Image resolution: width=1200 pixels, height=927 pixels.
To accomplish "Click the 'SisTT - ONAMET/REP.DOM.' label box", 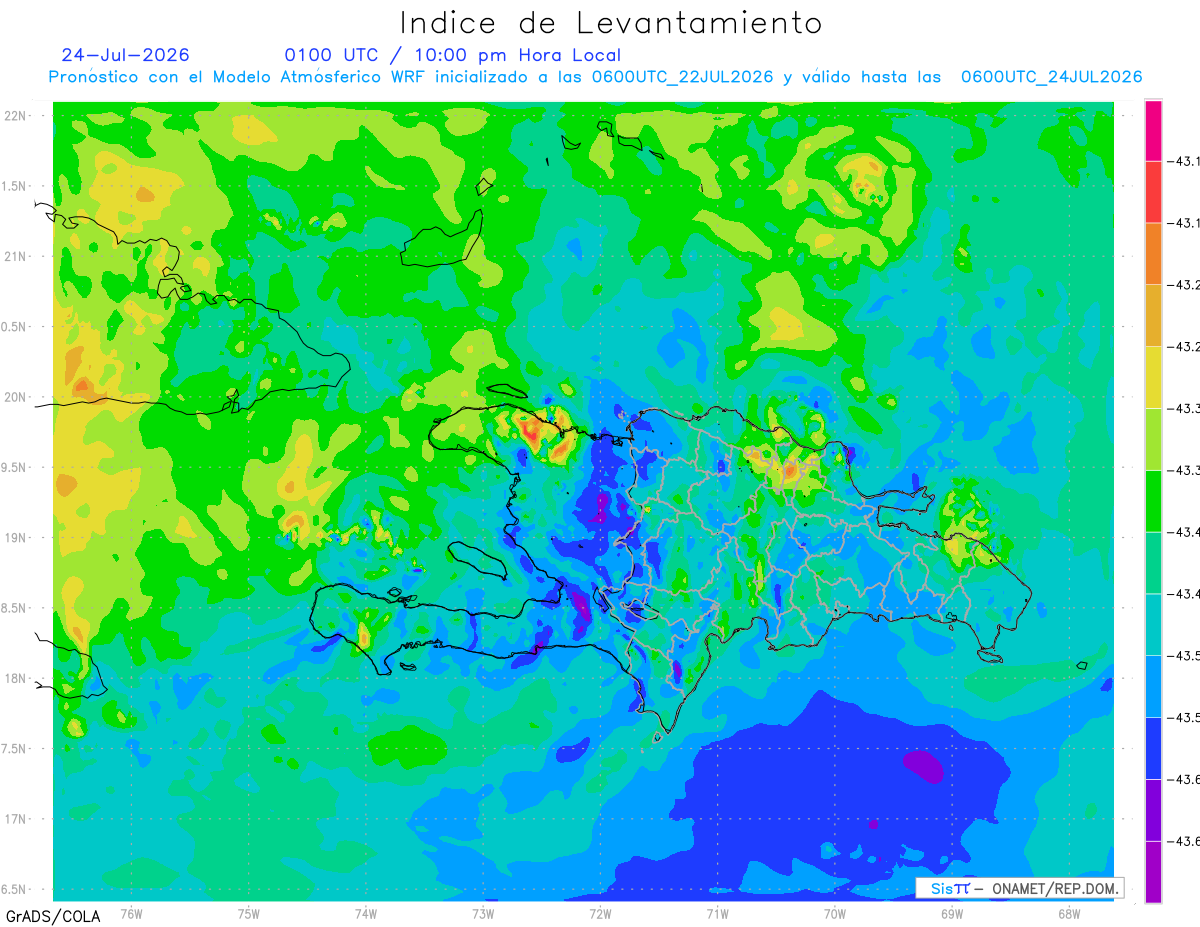I will [x=1019, y=888].
